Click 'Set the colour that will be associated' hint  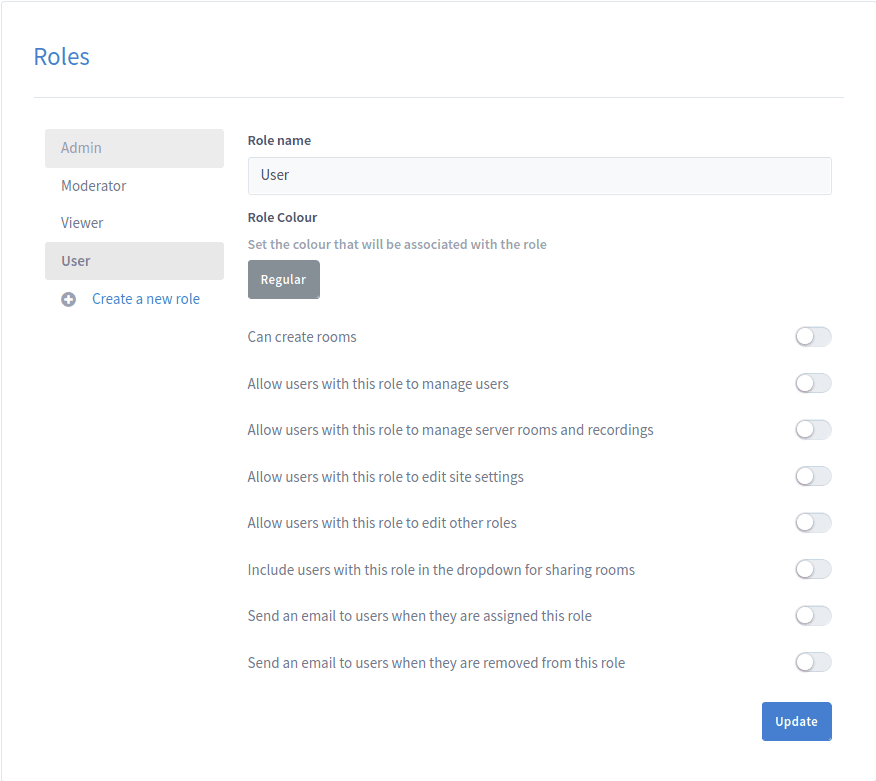[397, 244]
